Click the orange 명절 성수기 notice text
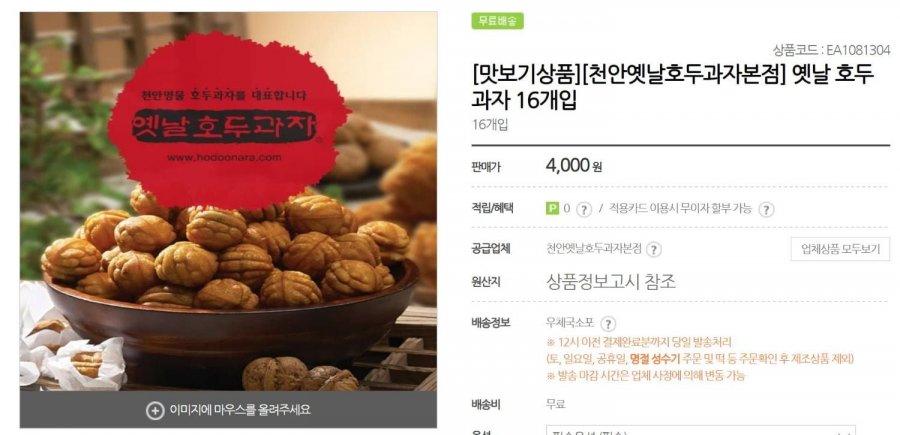Screen dimensions: 900x435 [x=655, y=359]
